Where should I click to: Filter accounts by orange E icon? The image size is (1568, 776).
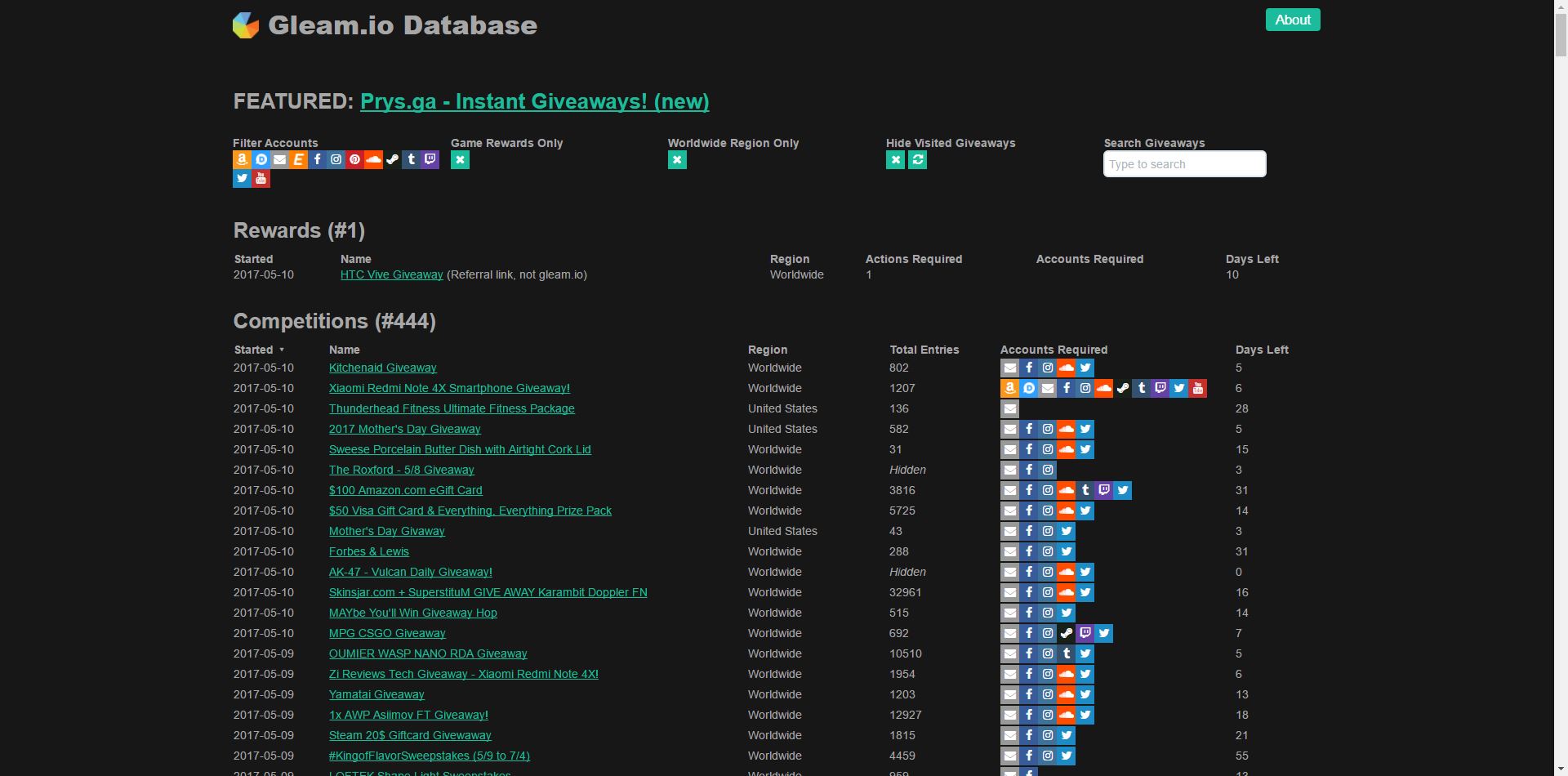298,160
